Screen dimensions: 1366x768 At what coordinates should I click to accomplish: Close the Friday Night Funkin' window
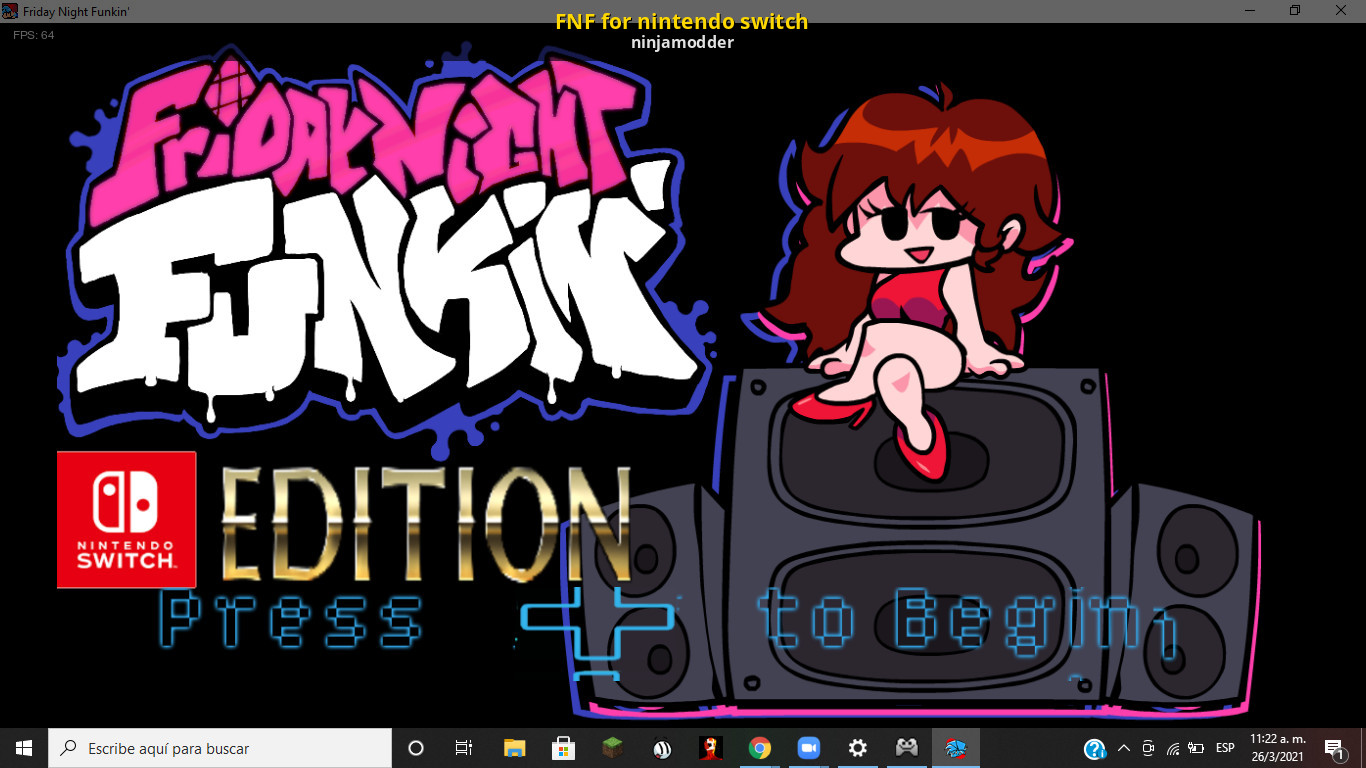[x=1341, y=10]
